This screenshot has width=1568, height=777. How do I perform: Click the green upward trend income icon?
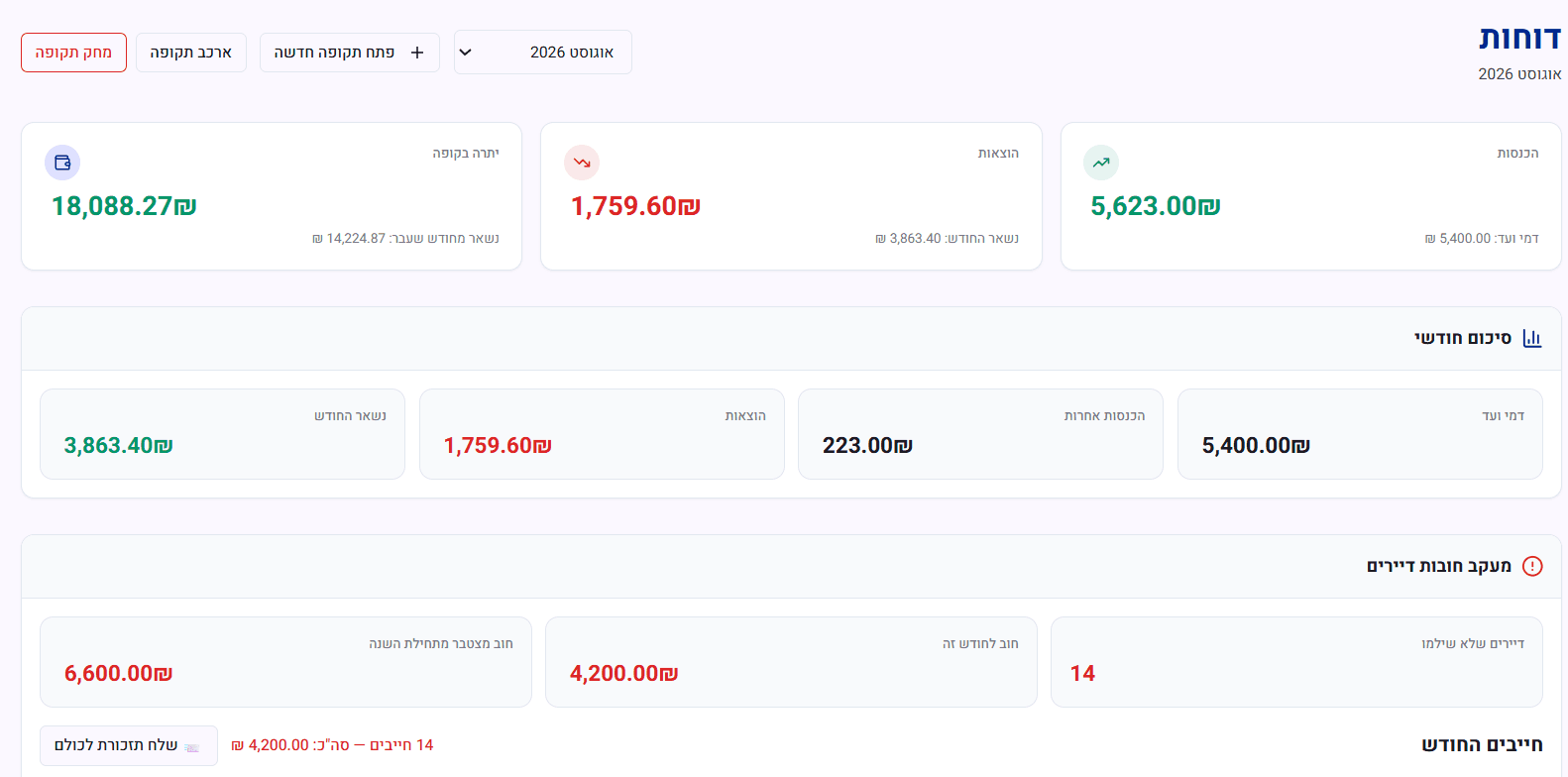[x=1101, y=163]
